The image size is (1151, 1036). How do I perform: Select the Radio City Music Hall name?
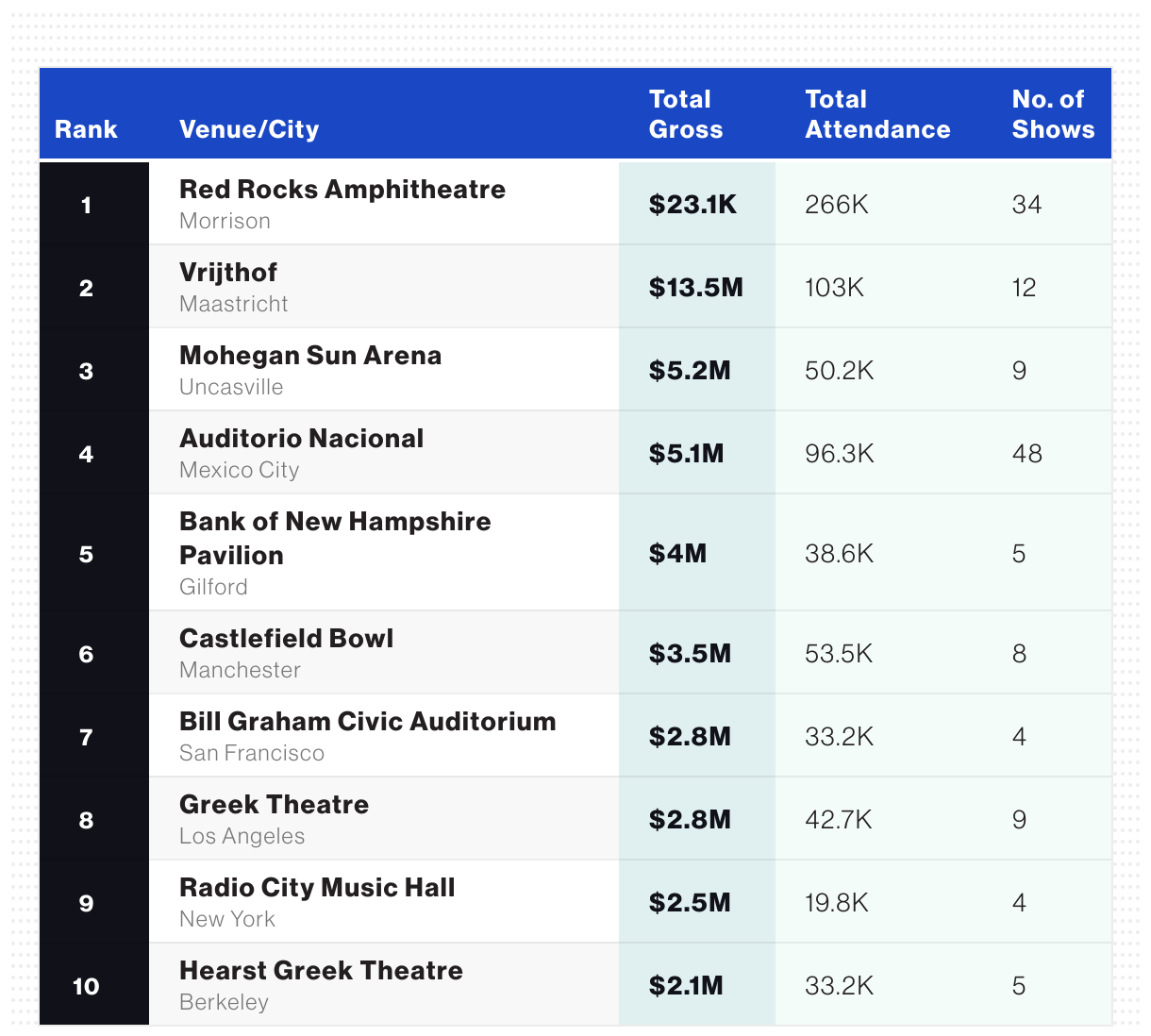click(317, 888)
